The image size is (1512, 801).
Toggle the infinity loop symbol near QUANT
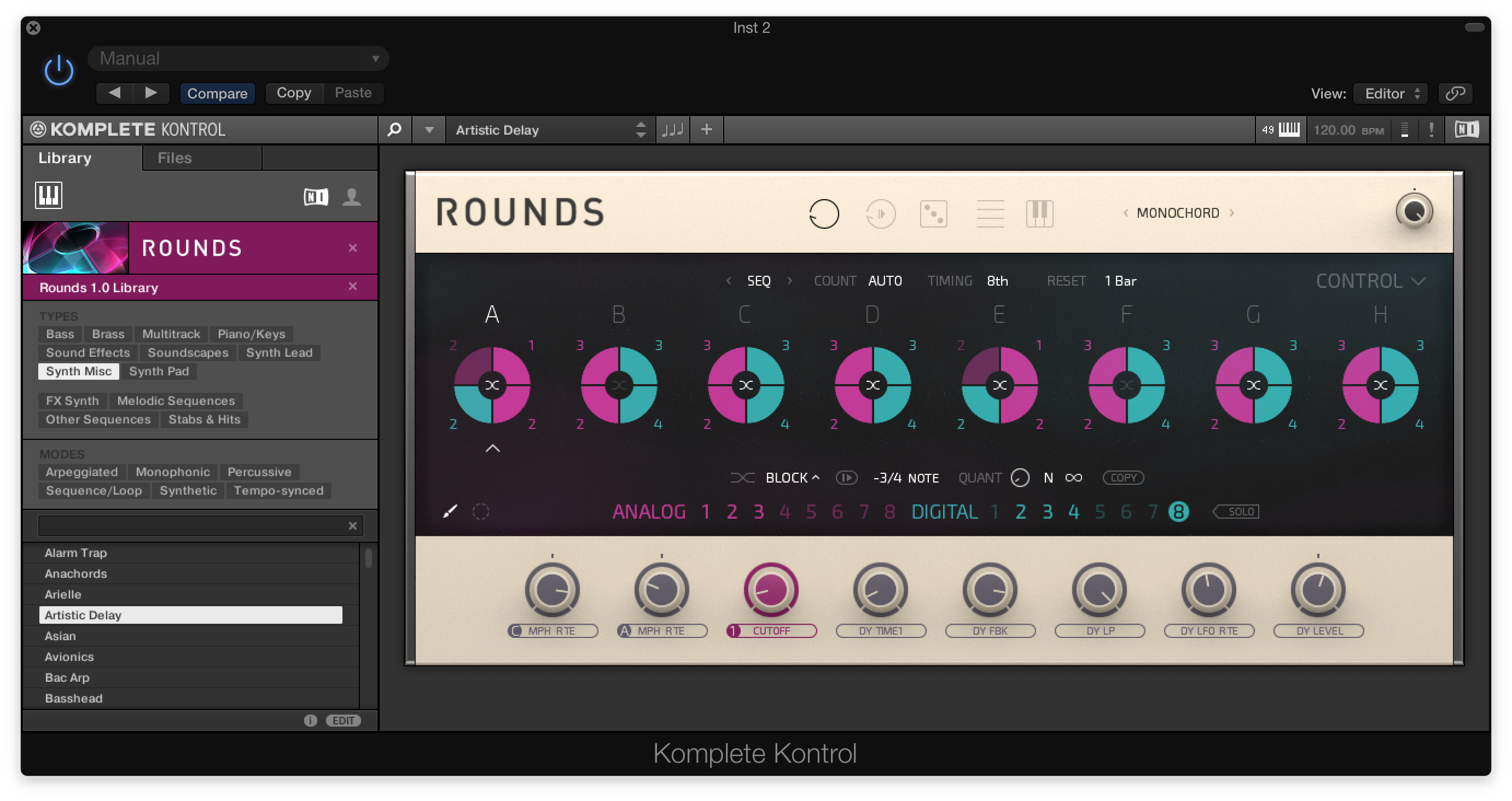point(1073,478)
